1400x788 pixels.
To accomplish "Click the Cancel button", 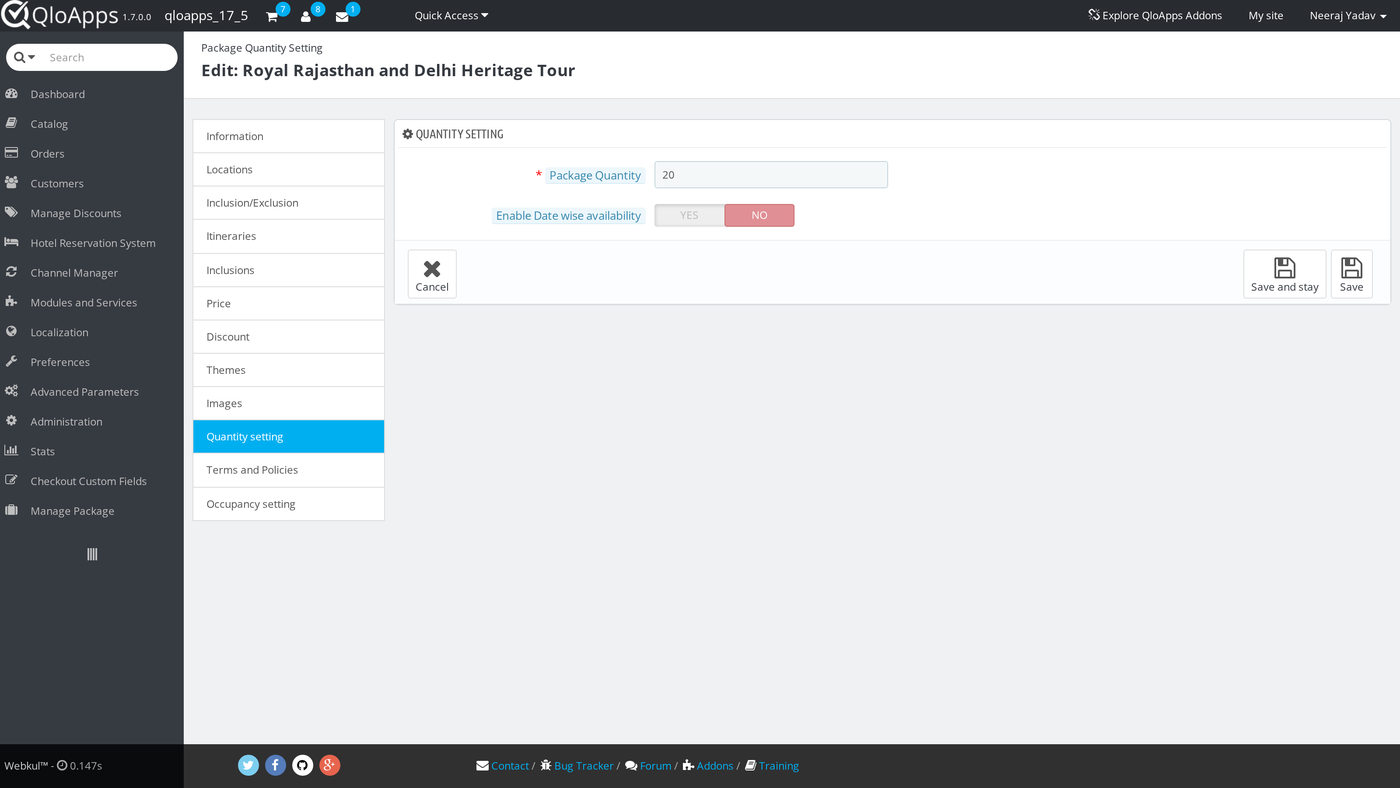I will [432, 274].
